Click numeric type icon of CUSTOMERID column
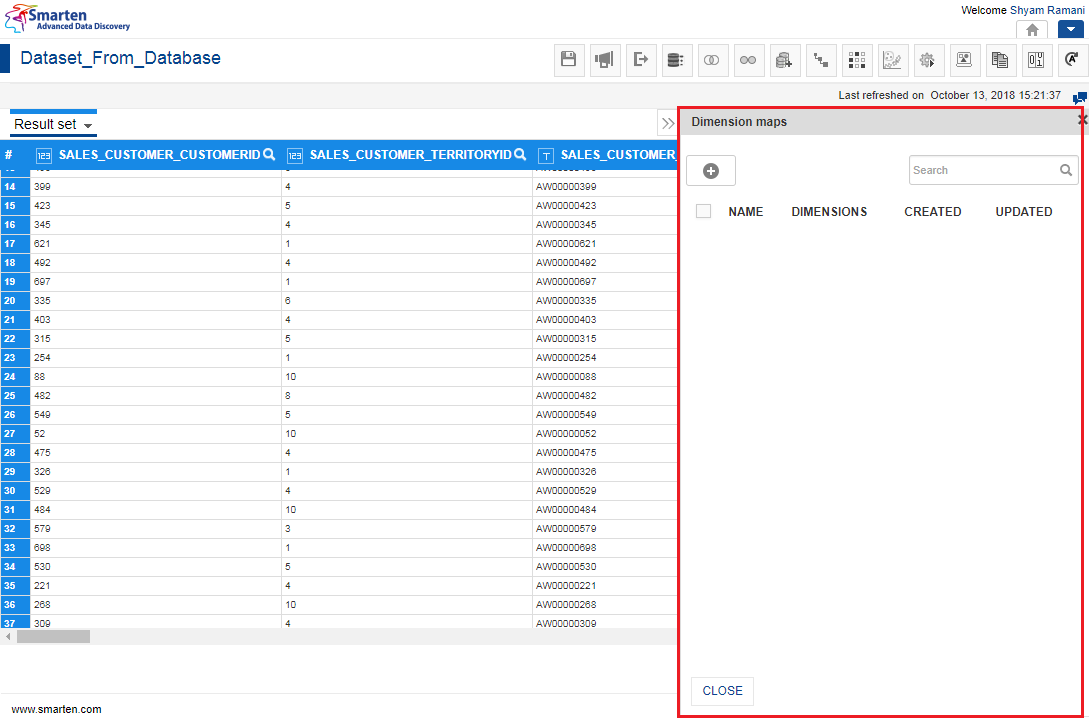The image size is (1089, 720). pos(44,156)
